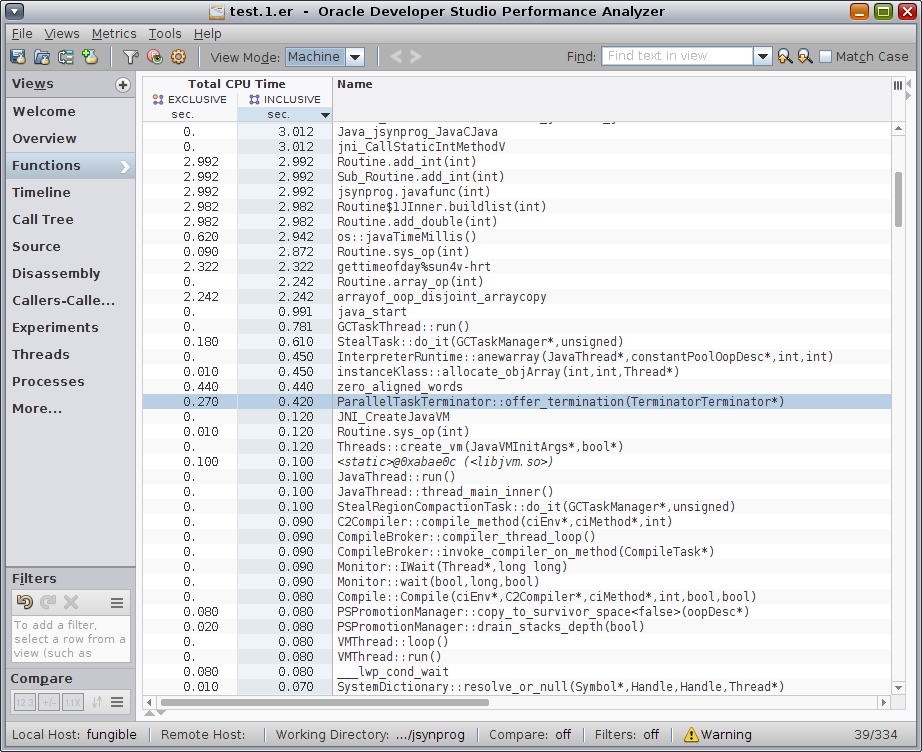922x752 pixels.
Task: Click the function color eye icon
Action: pyautogui.click(x=155, y=56)
